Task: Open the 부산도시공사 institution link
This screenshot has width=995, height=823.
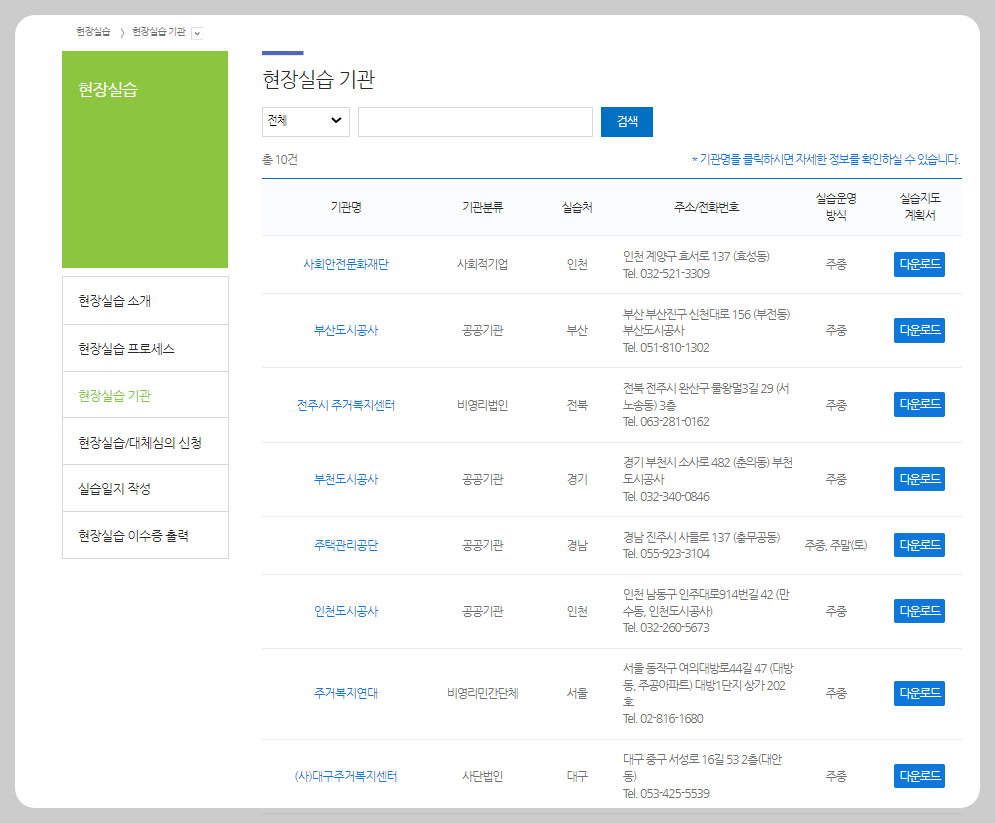Action: [346, 330]
